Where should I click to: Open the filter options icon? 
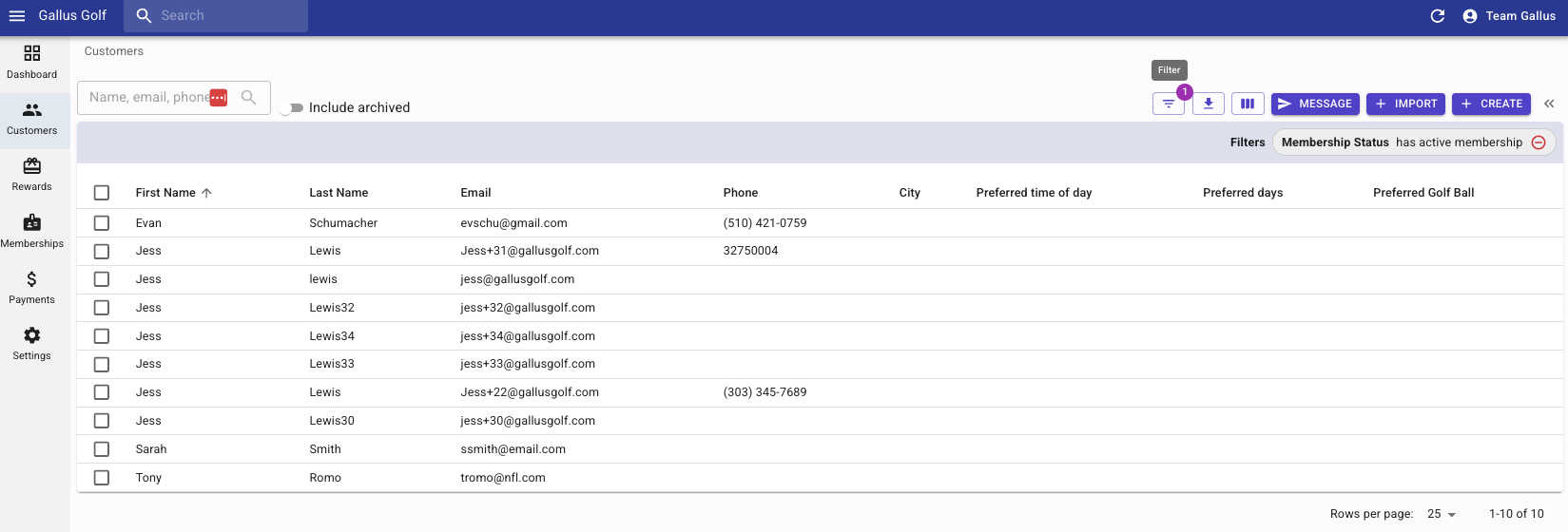(1169, 104)
